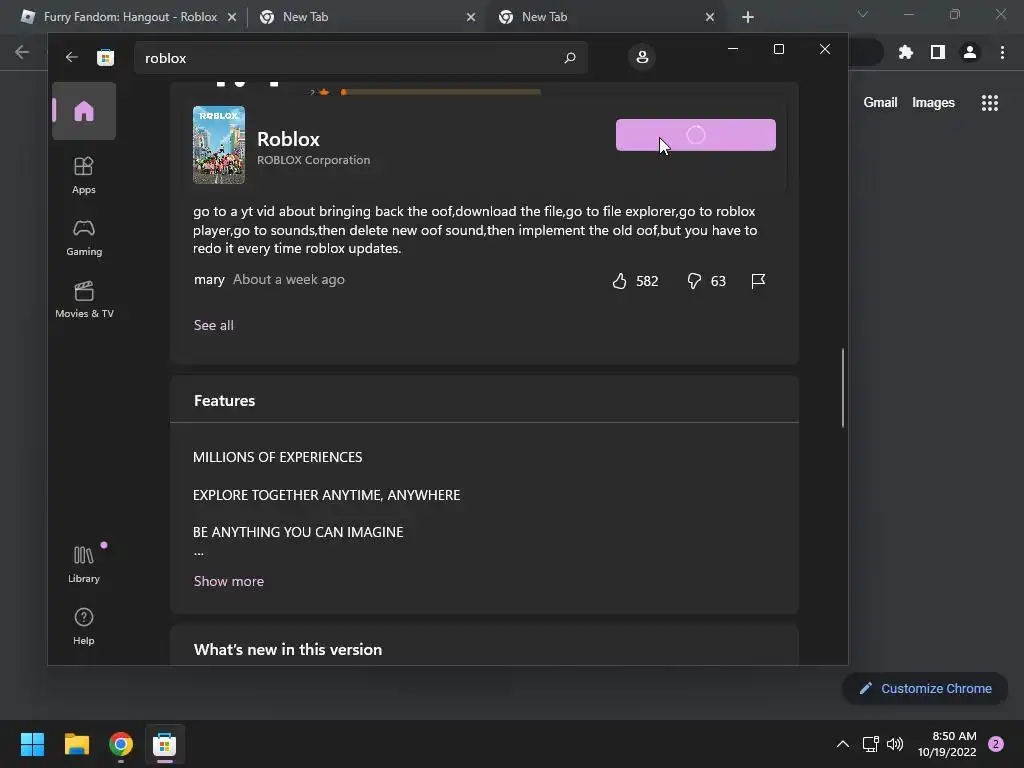
Task: Click the Roblox app title text
Action: (288, 139)
